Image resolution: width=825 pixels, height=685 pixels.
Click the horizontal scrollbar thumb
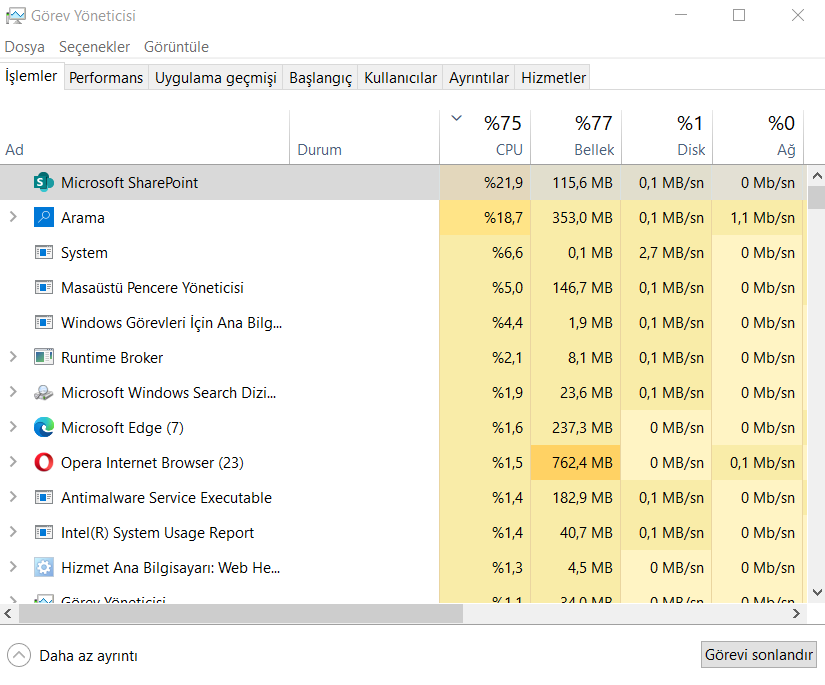pos(240,614)
